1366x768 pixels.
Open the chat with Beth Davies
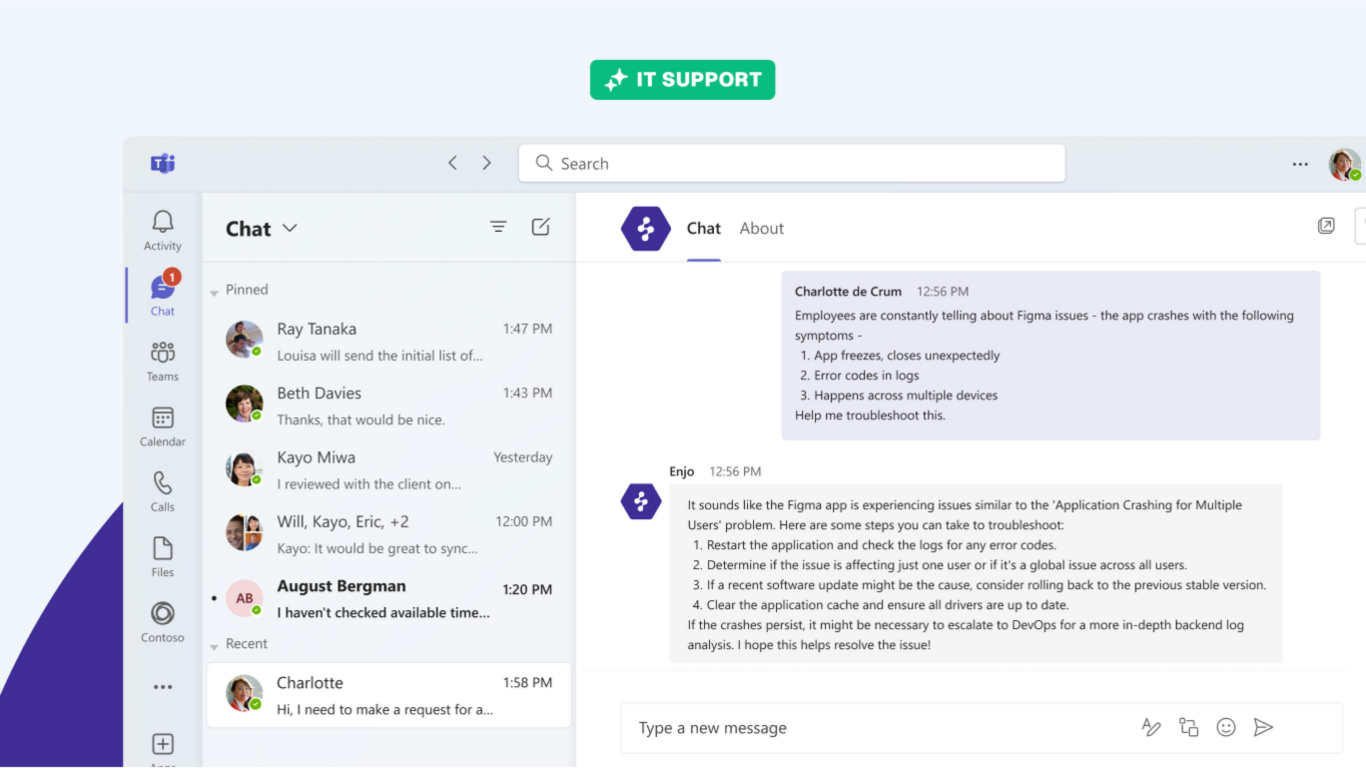tap(389, 406)
